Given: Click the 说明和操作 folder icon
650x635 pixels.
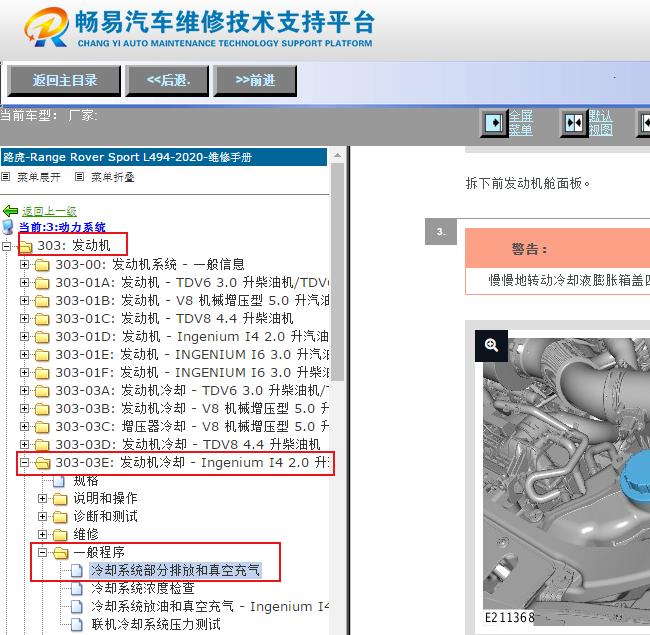Looking at the screenshot, I should tap(60, 499).
